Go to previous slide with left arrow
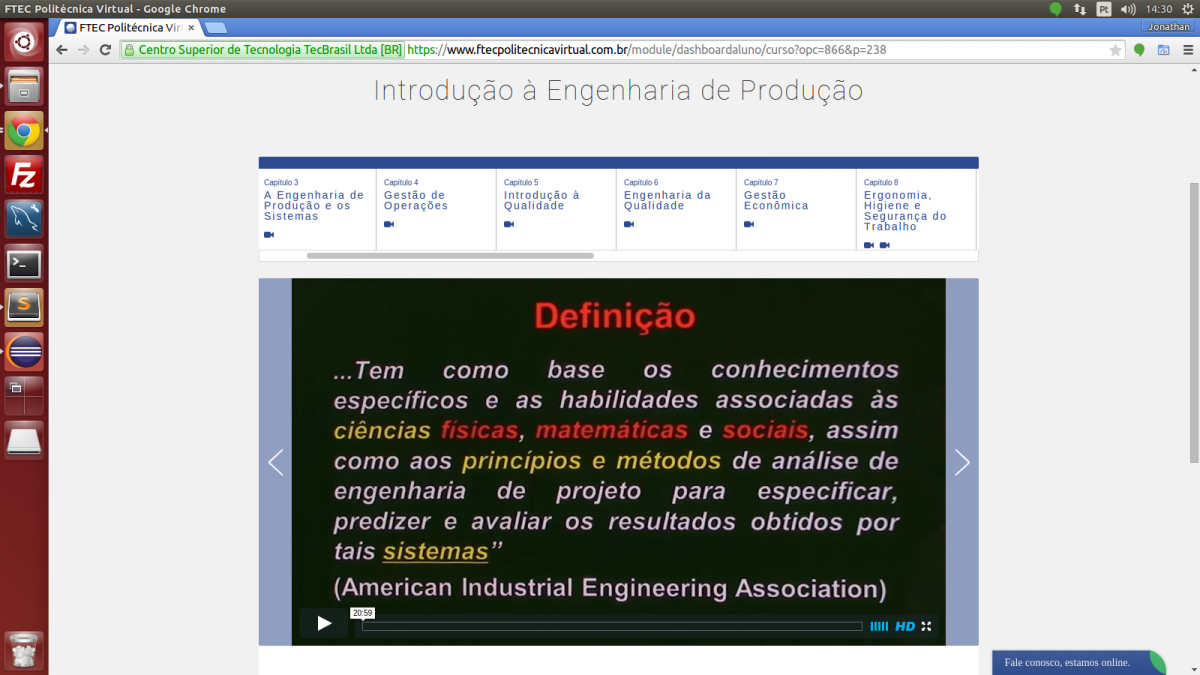The image size is (1200, 675). 276,462
